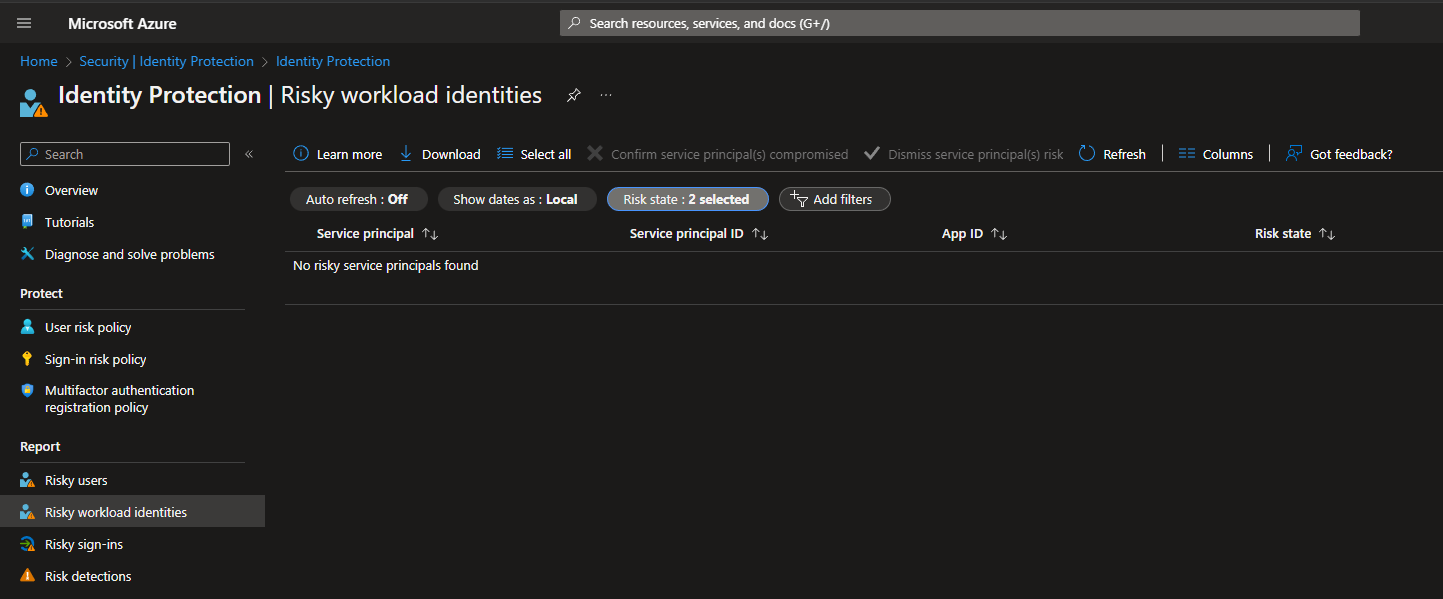This screenshot has width=1443, height=599.
Task: Click the Identity Protection header icon
Action: [x=33, y=102]
